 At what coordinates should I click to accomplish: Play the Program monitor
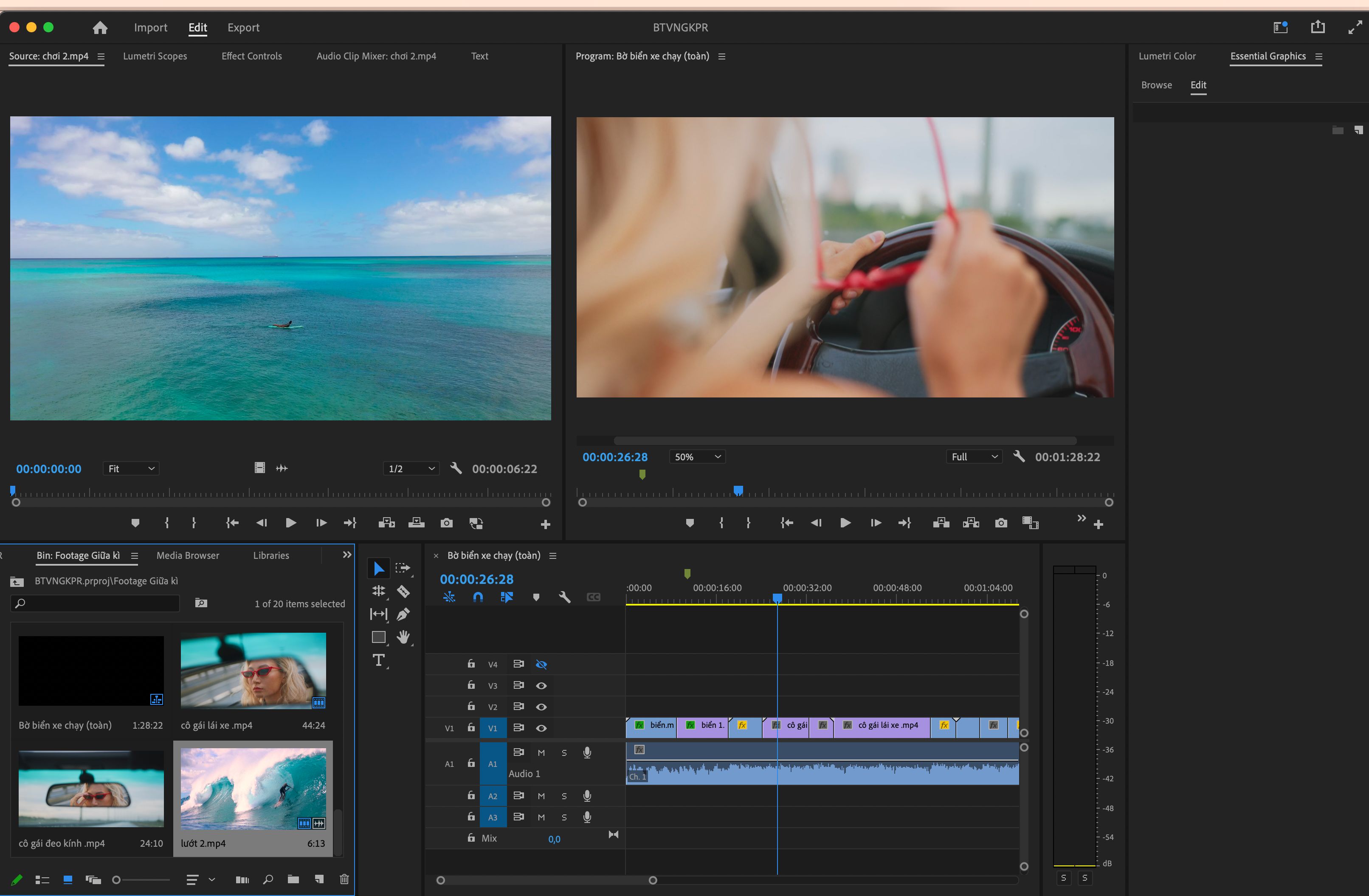click(x=845, y=523)
